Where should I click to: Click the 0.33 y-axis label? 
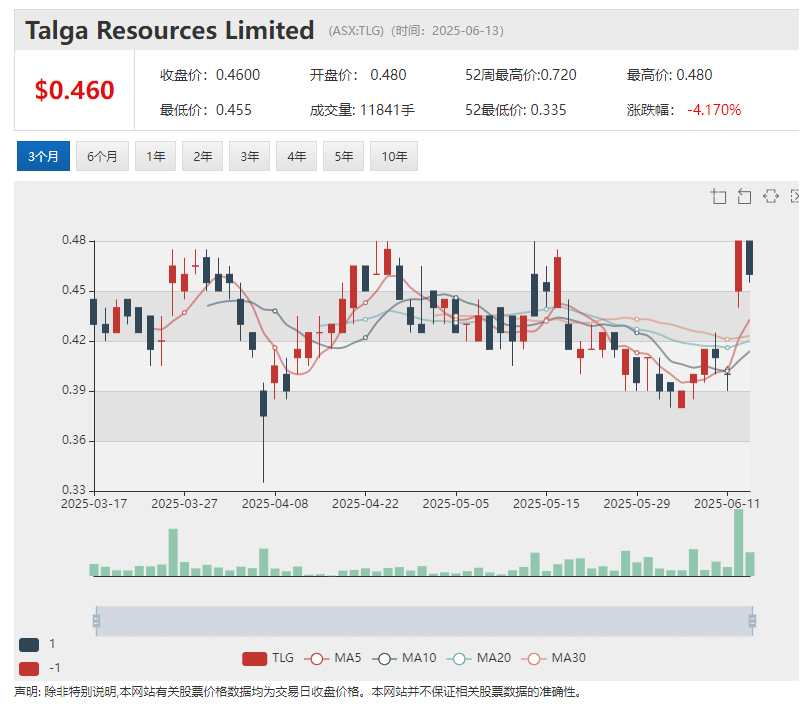74,490
